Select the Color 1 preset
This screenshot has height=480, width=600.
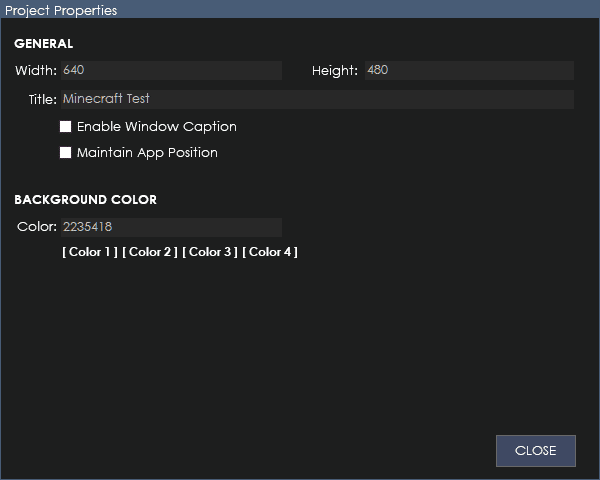click(x=90, y=252)
